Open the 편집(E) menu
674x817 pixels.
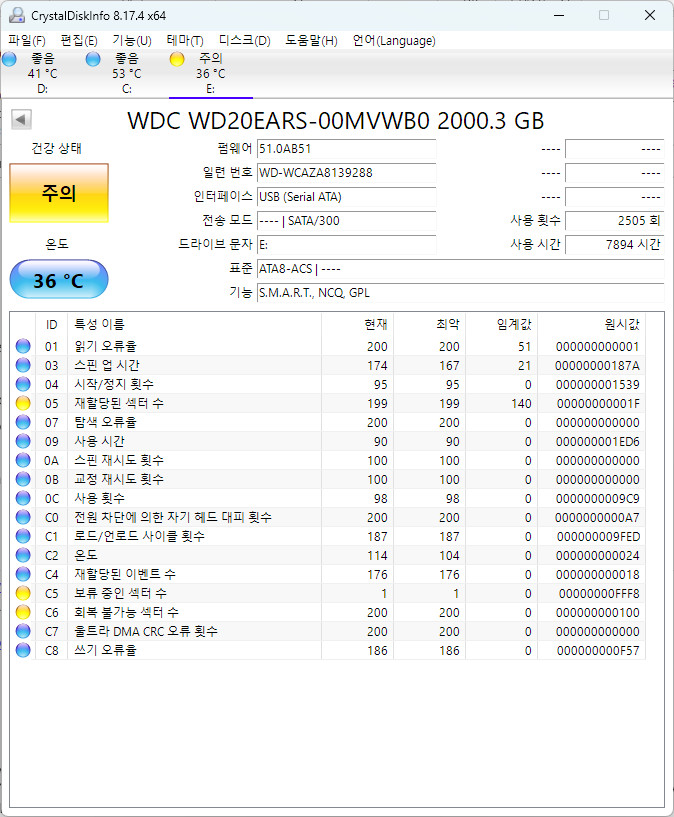79,40
